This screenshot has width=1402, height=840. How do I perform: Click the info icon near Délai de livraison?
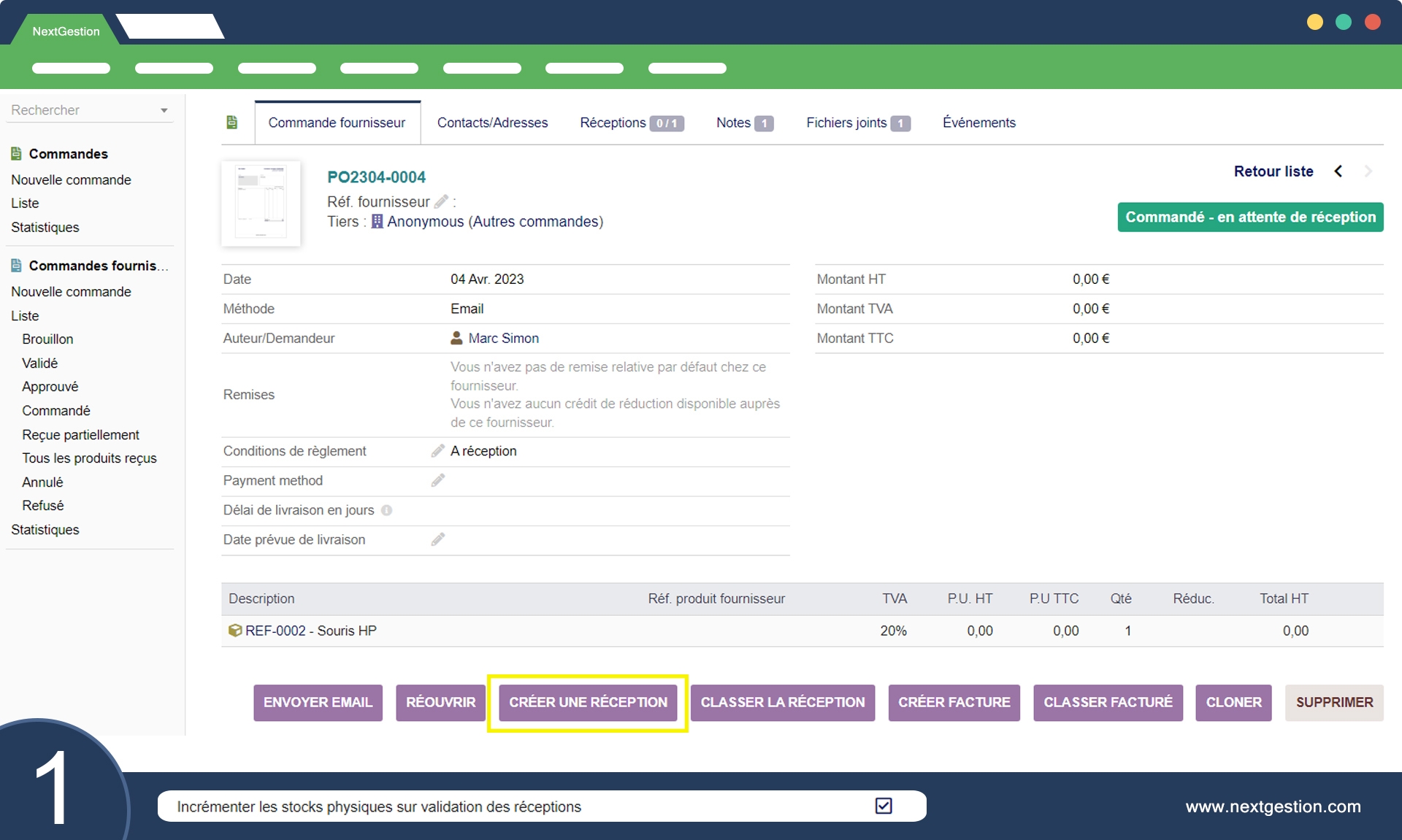[387, 510]
